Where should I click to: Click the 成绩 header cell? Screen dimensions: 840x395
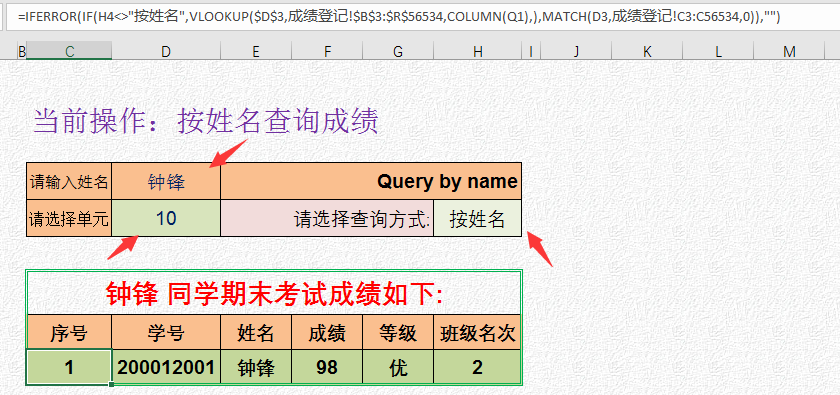tap(327, 332)
